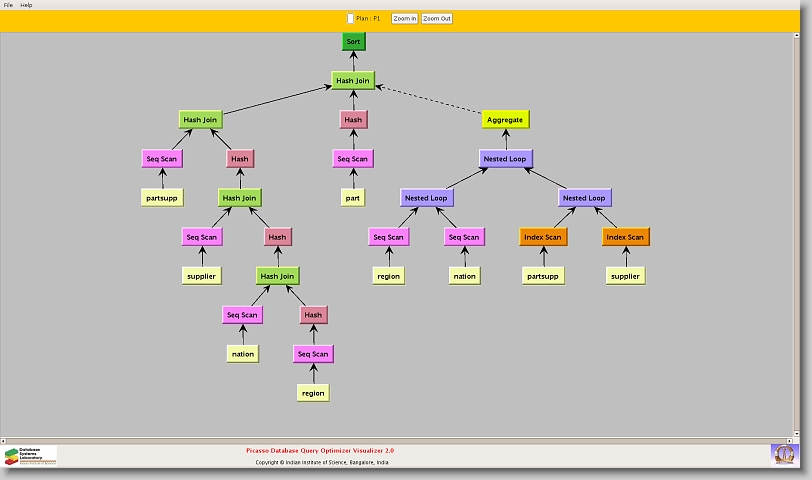
Task: Select the Hash node directly below root Hash Join
Action: (353, 120)
